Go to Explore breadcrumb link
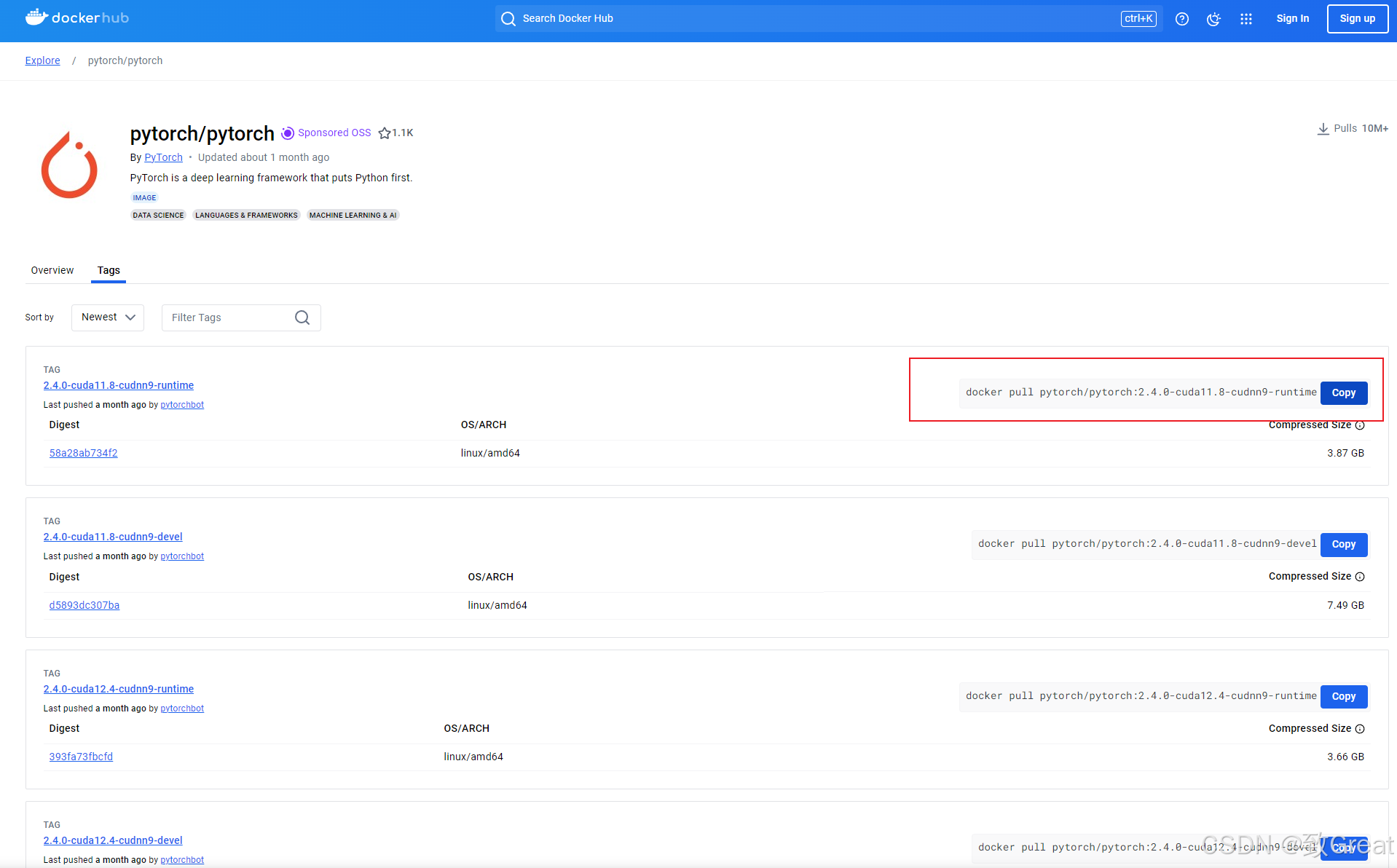Viewport: 1397px width, 868px height. pyautogui.click(x=43, y=60)
